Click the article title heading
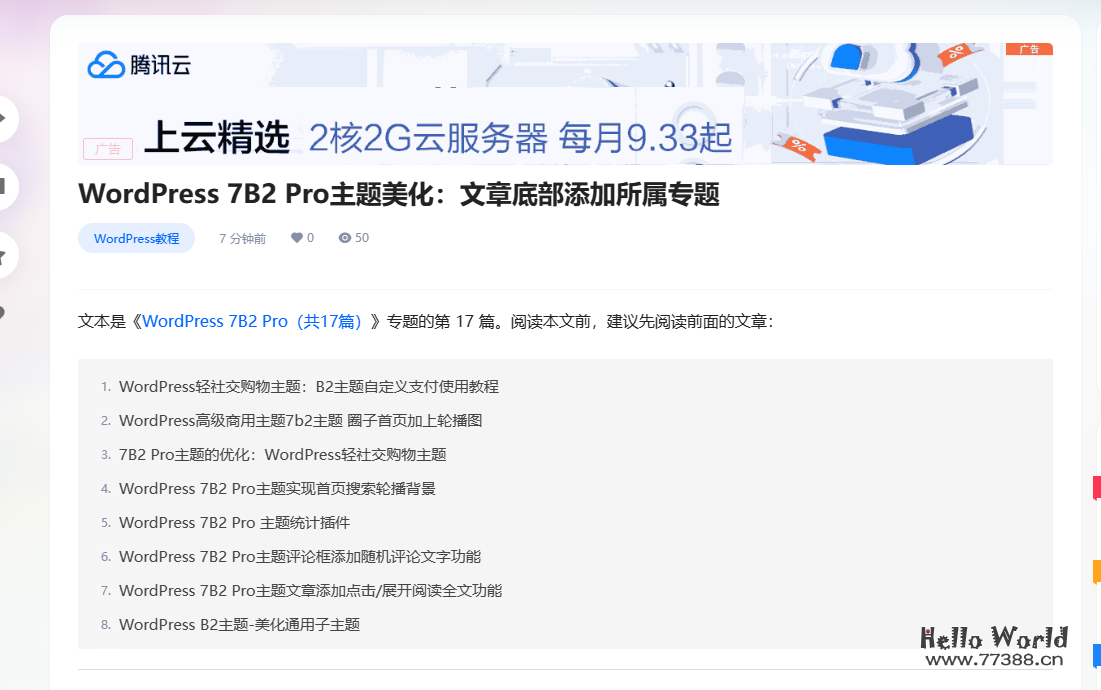The image size is (1101, 690). pos(400,194)
